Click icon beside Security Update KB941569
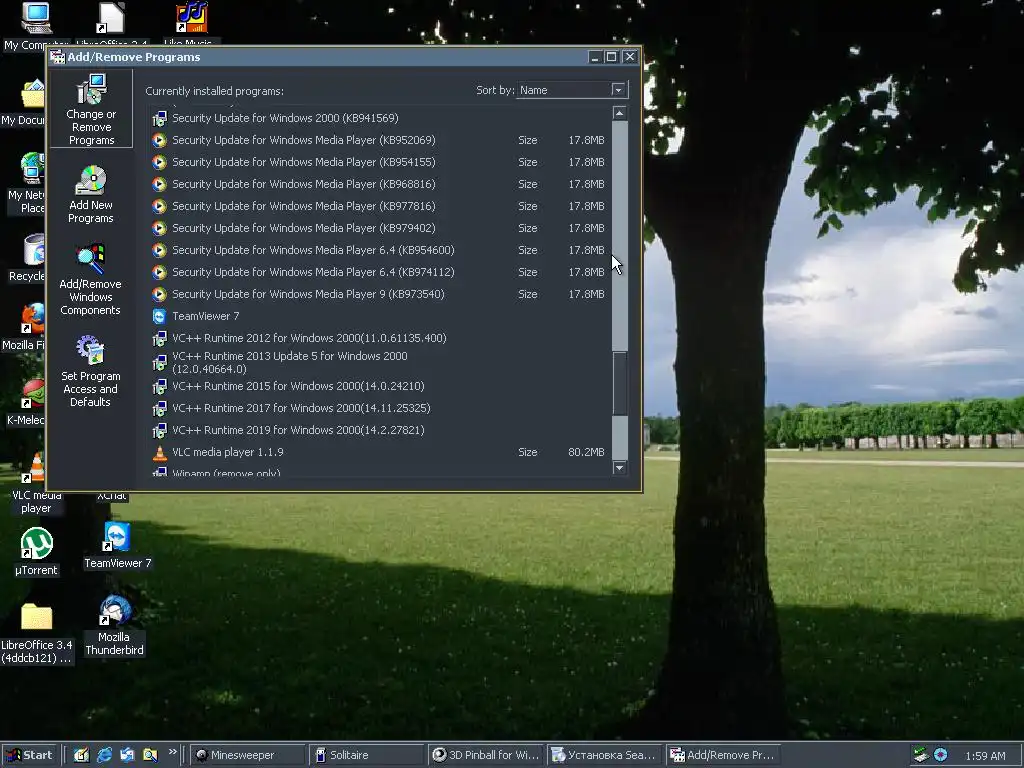1024x768 pixels. [x=159, y=118]
